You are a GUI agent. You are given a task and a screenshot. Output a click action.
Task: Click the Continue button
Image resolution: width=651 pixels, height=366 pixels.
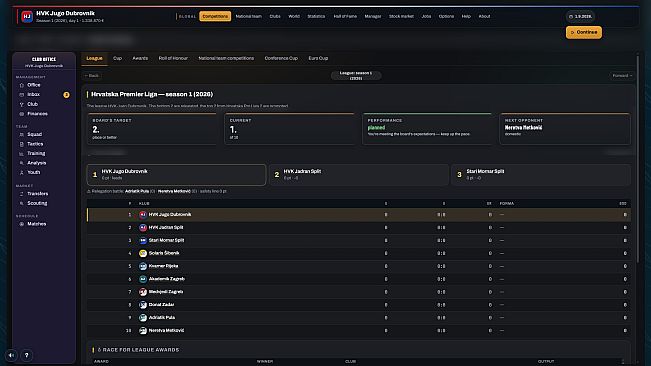(584, 32)
